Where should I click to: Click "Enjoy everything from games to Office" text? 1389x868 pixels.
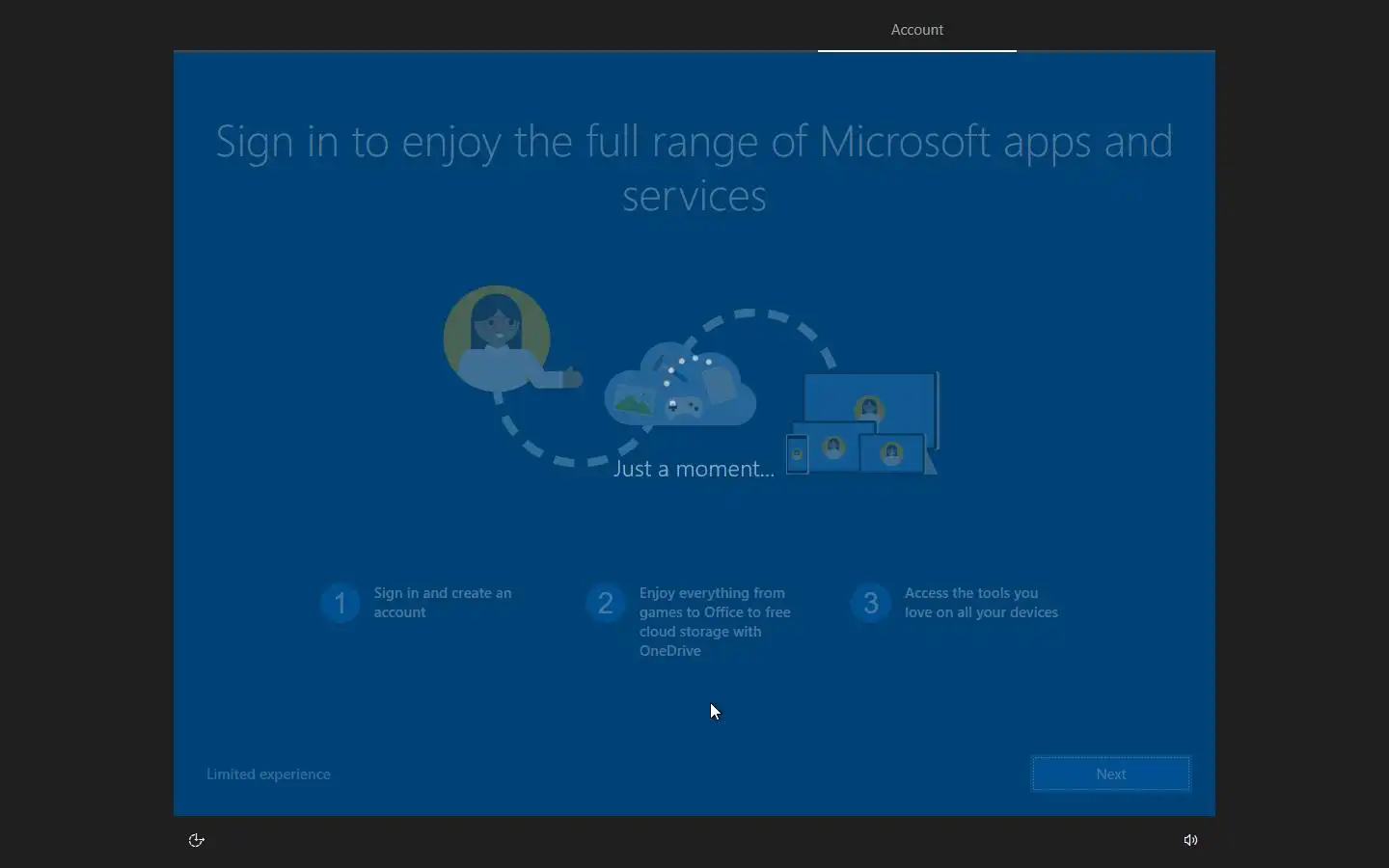coord(715,622)
